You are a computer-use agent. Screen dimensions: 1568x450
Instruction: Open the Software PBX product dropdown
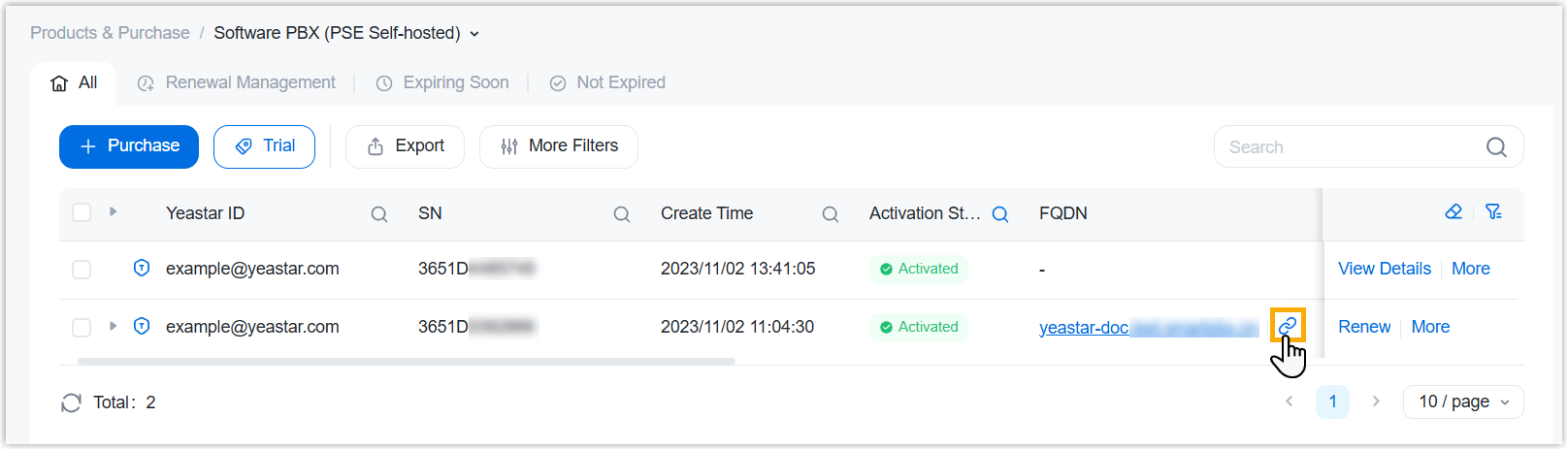click(x=474, y=34)
